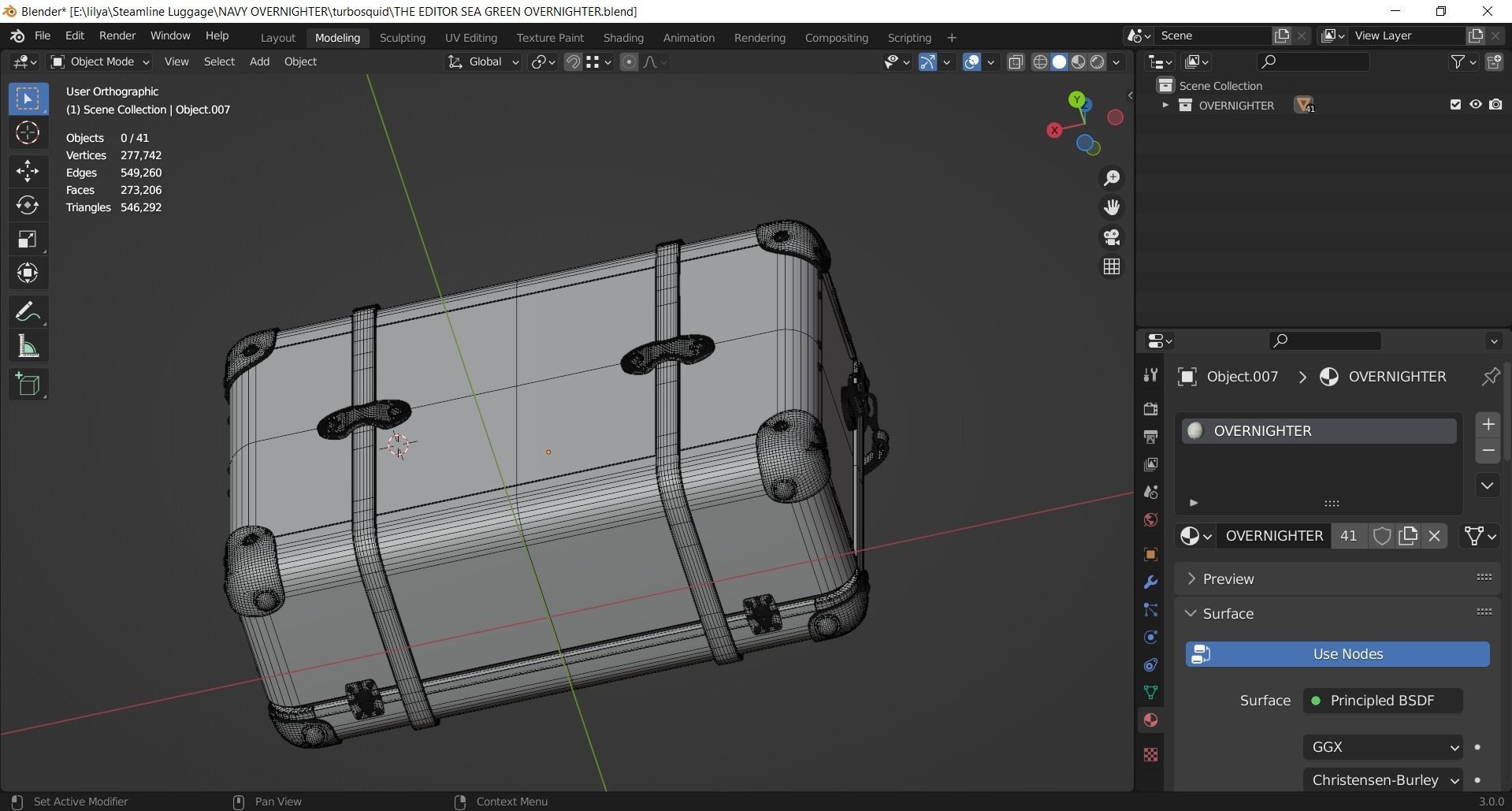The image size is (1512, 811).
Task: Expand the OVERNIGHTER collection tree
Action: pos(1165,105)
